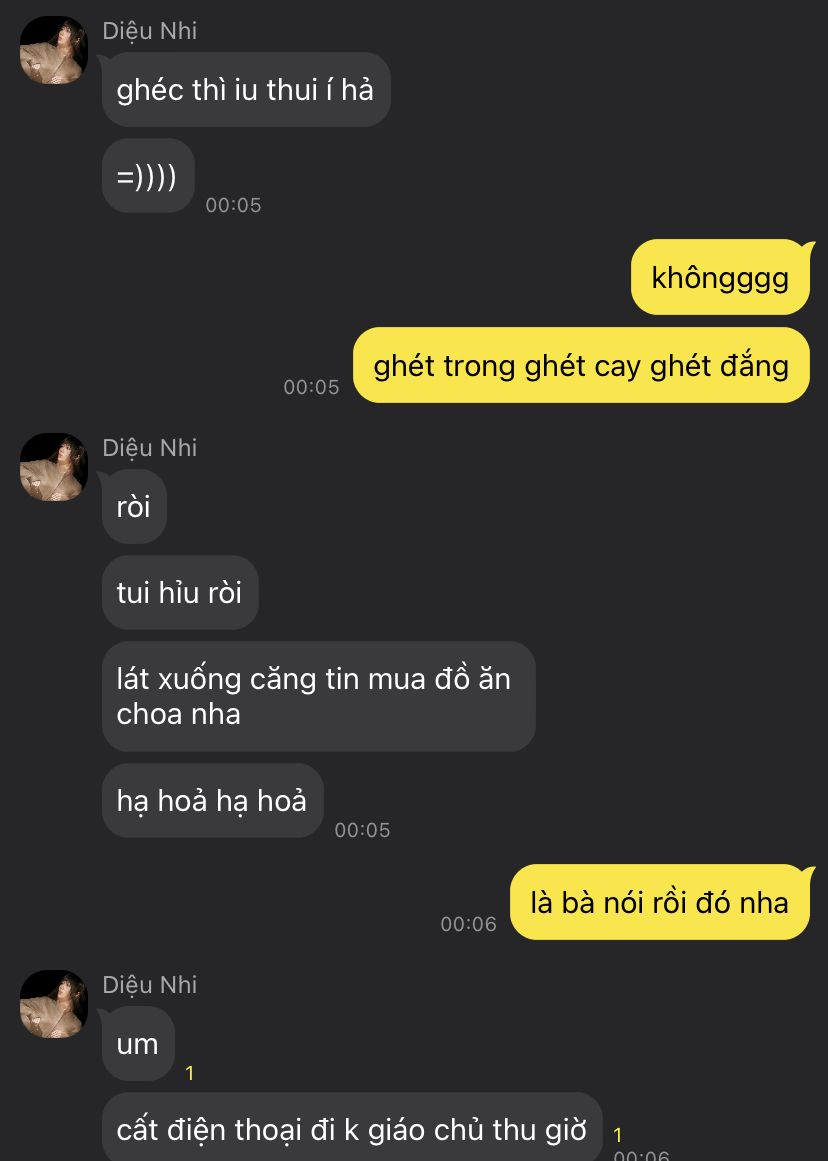Tap the 00:06 timestamp beside yellow bubble
Image resolution: width=828 pixels, height=1161 pixels.
point(468,923)
